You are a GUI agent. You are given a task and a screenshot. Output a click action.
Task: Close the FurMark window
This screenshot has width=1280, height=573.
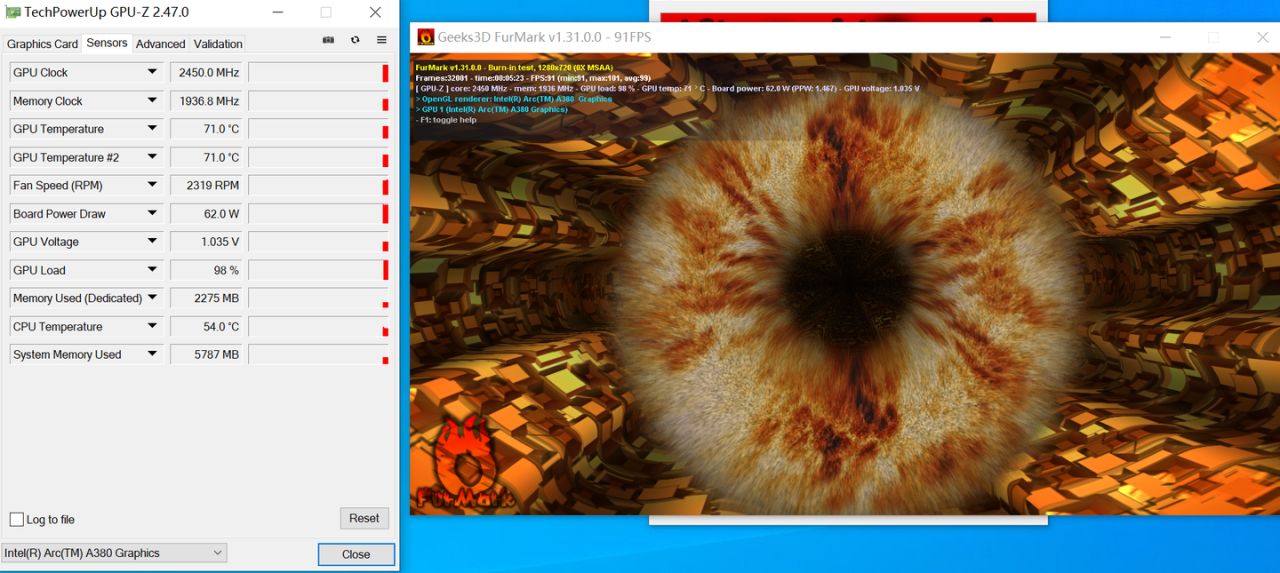[1262, 37]
